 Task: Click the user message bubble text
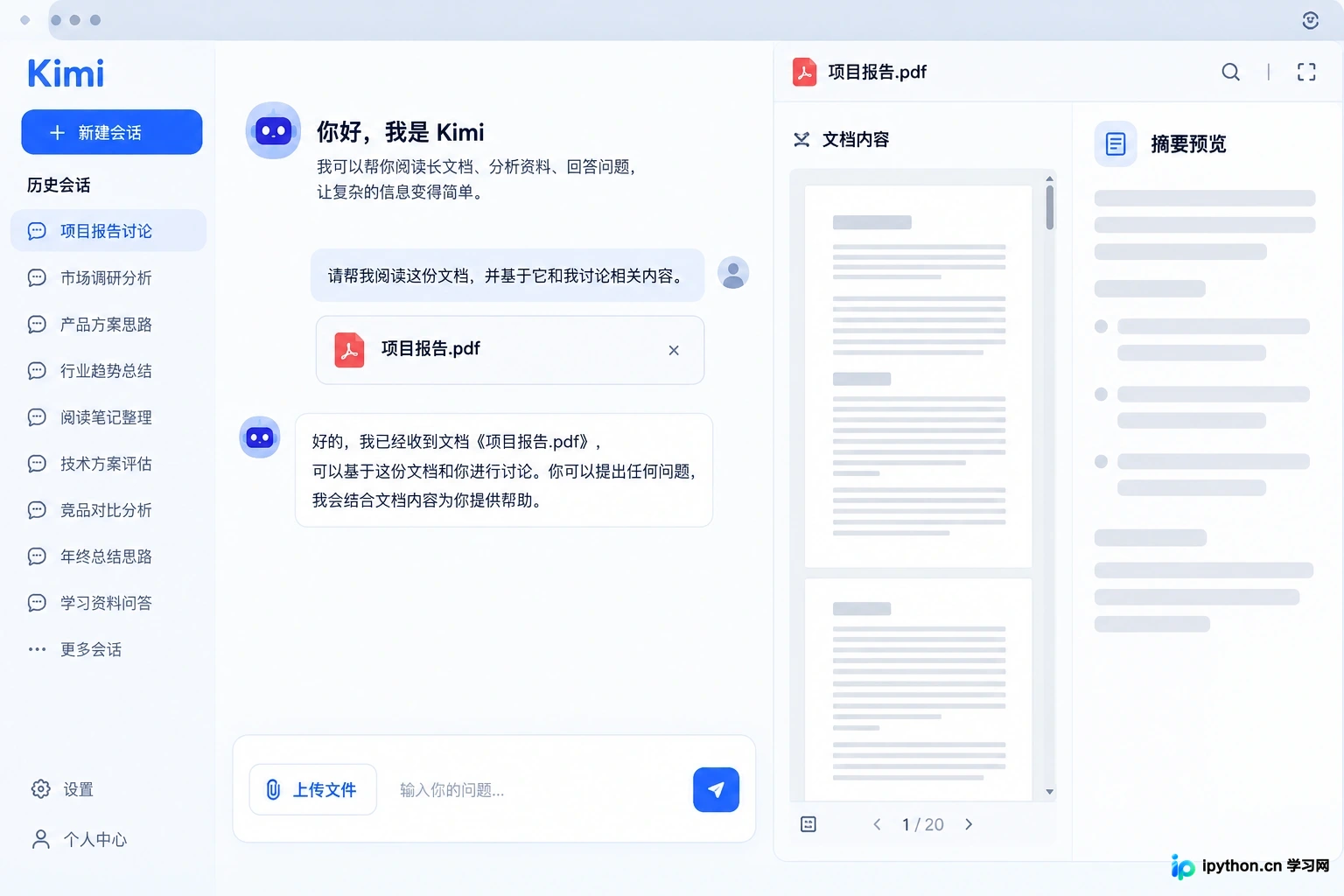pos(507,276)
